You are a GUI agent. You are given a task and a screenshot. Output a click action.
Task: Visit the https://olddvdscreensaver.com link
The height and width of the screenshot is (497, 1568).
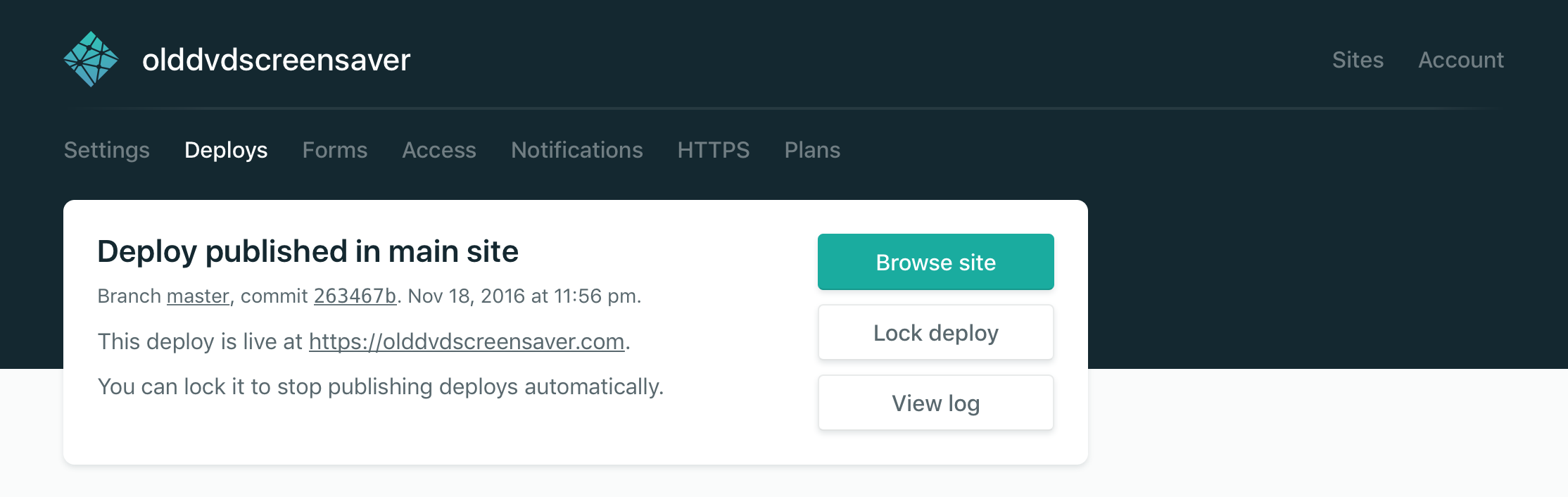[x=466, y=341]
